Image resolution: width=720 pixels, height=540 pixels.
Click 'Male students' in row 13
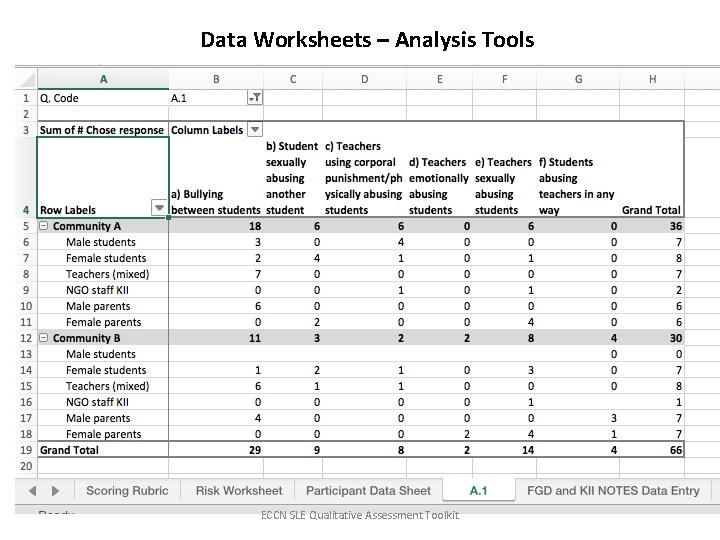[x=101, y=354]
